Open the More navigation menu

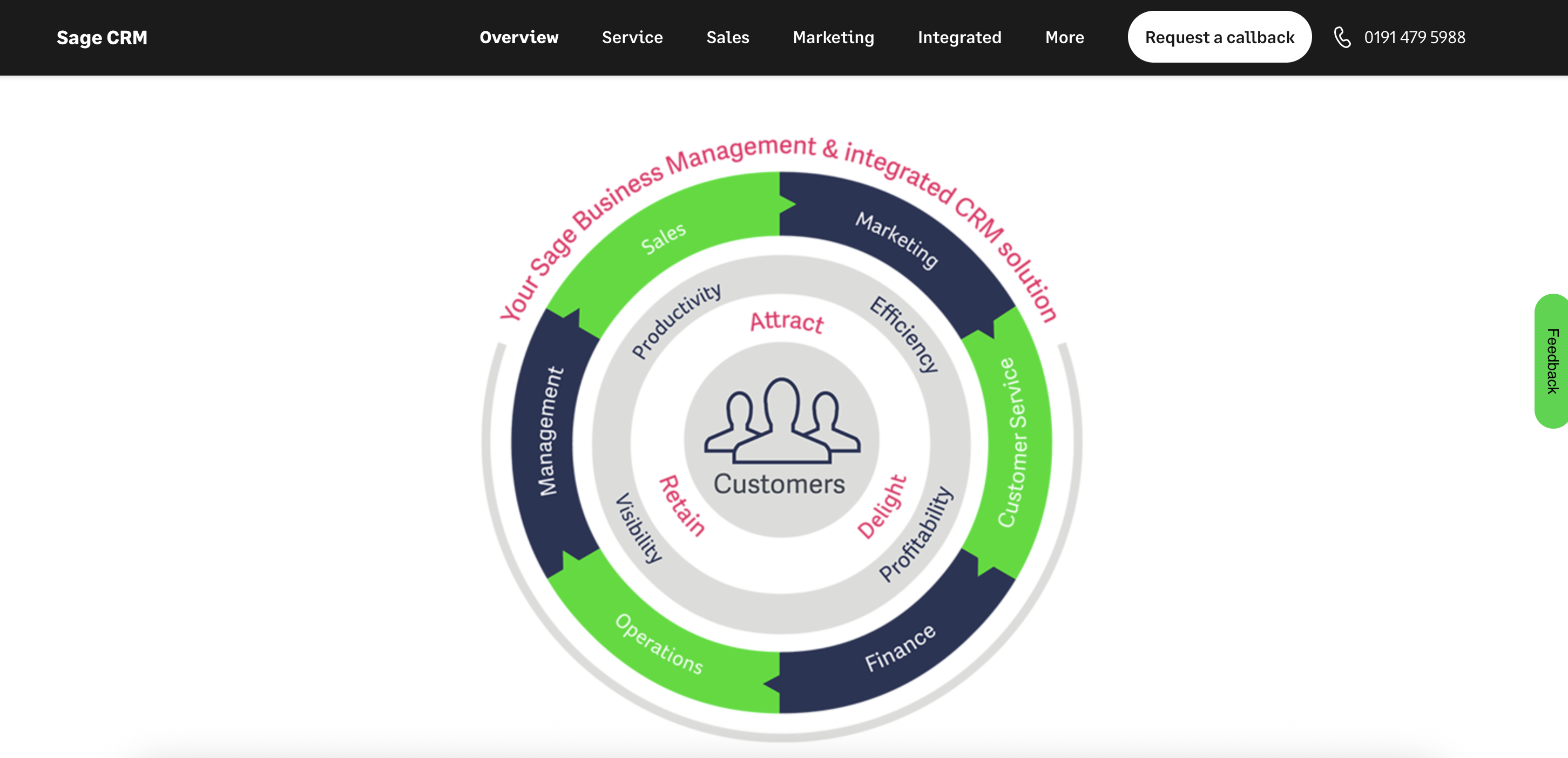[1065, 37]
